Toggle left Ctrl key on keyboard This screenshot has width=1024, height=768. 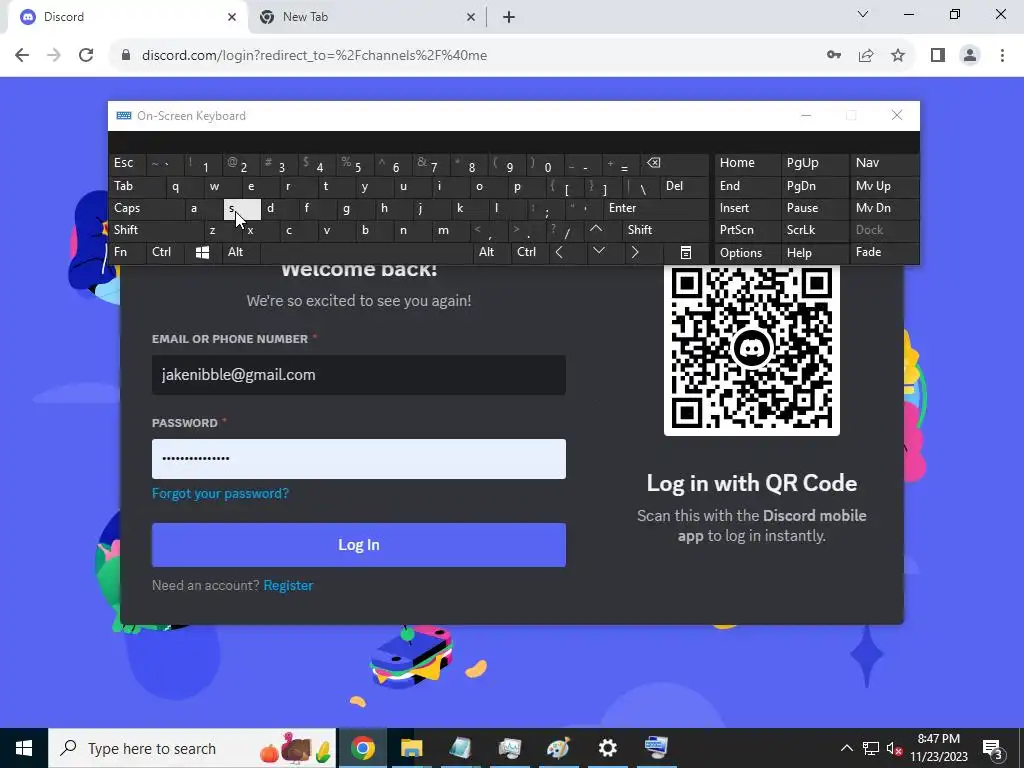click(165, 253)
